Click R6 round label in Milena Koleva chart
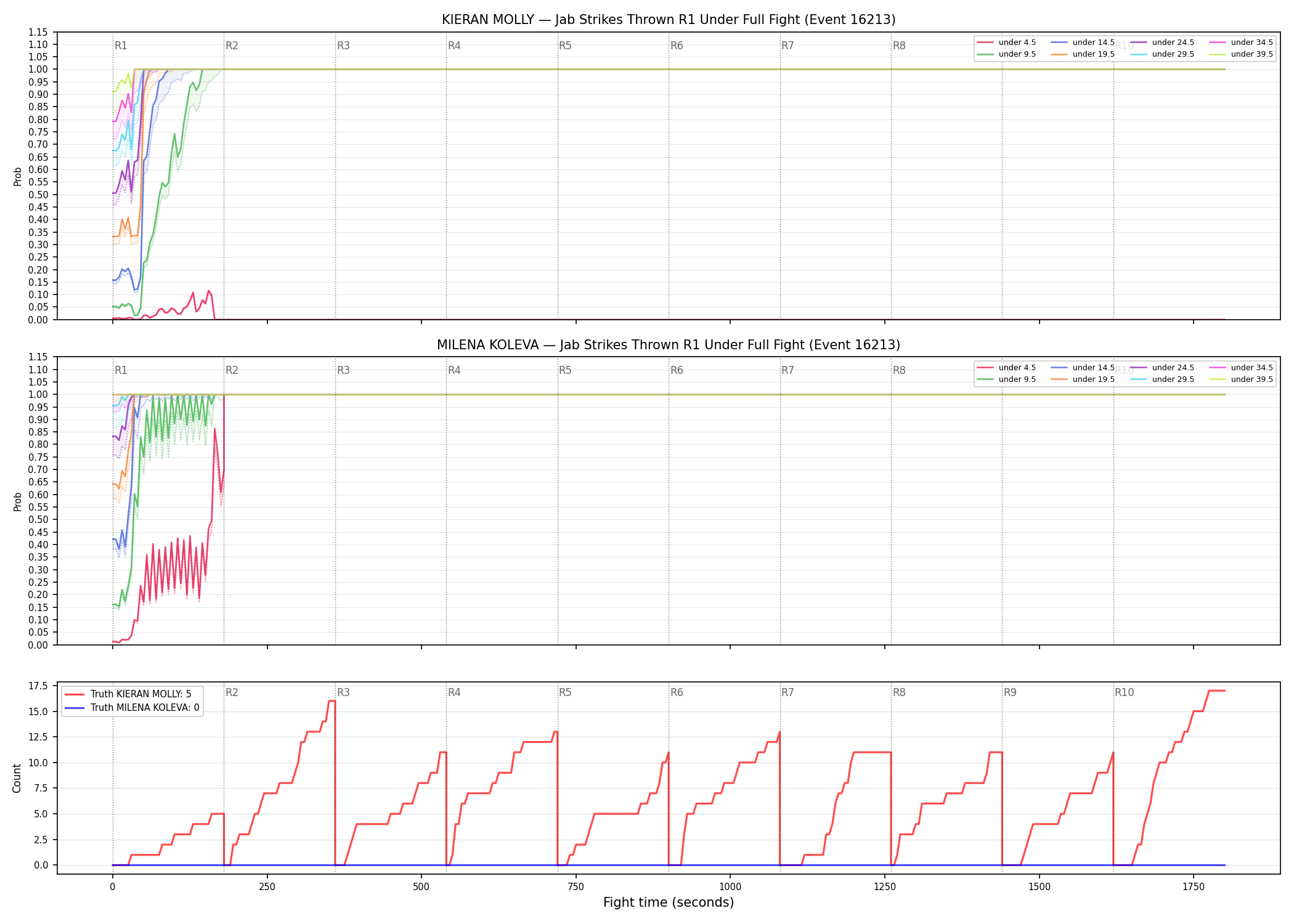The width and height of the screenshot is (1294, 924). click(x=677, y=370)
